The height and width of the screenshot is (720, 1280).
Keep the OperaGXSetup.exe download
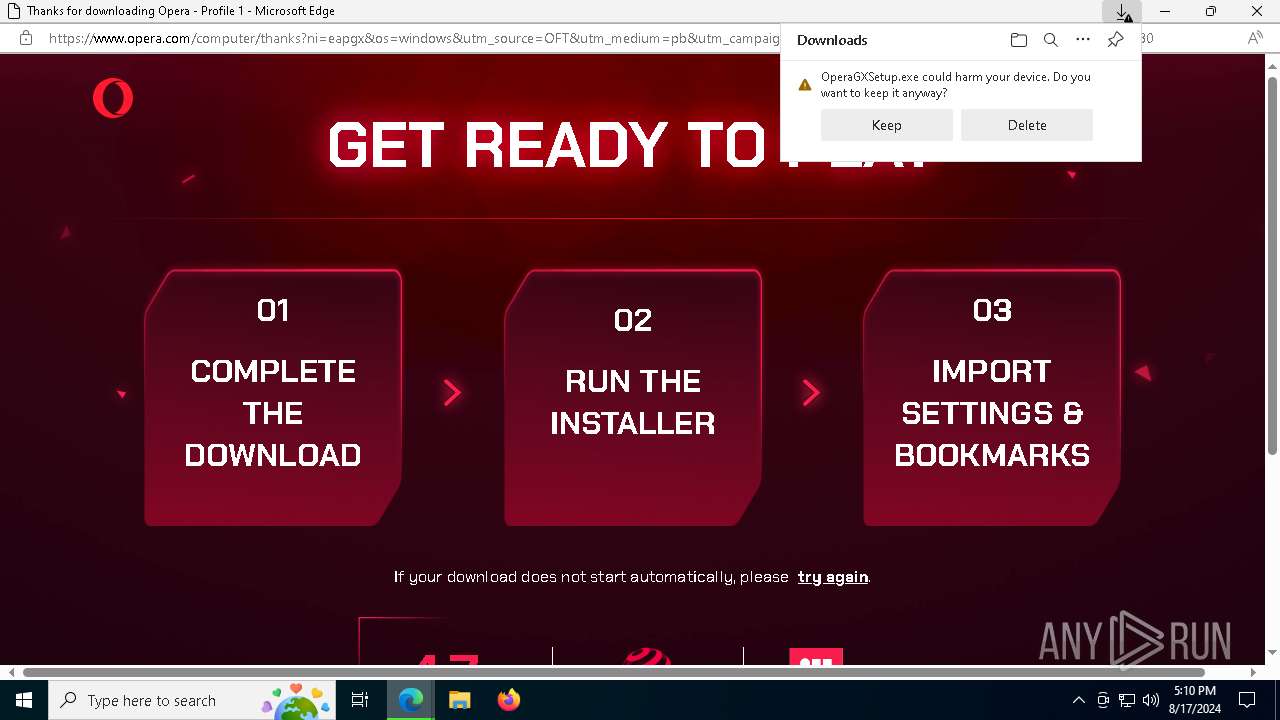point(886,125)
